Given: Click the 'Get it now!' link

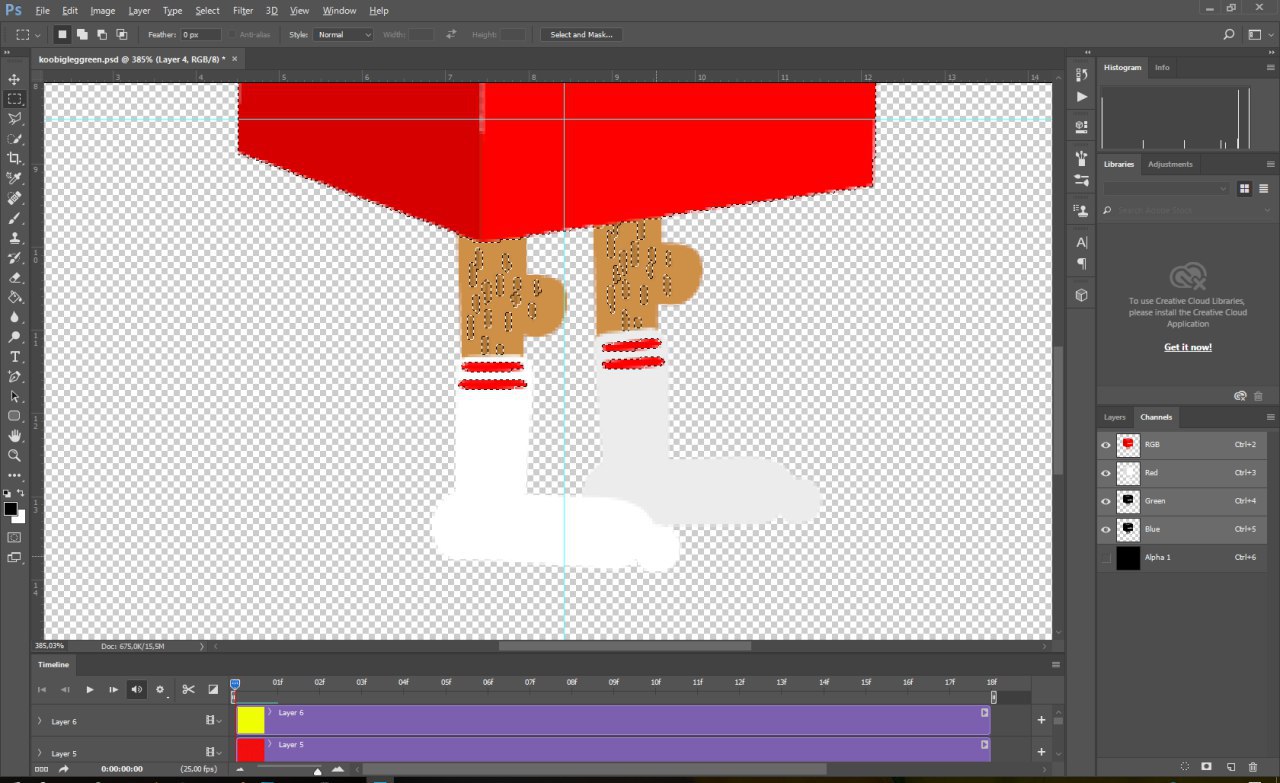Looking at the screenshot, I should point(1187,347).
